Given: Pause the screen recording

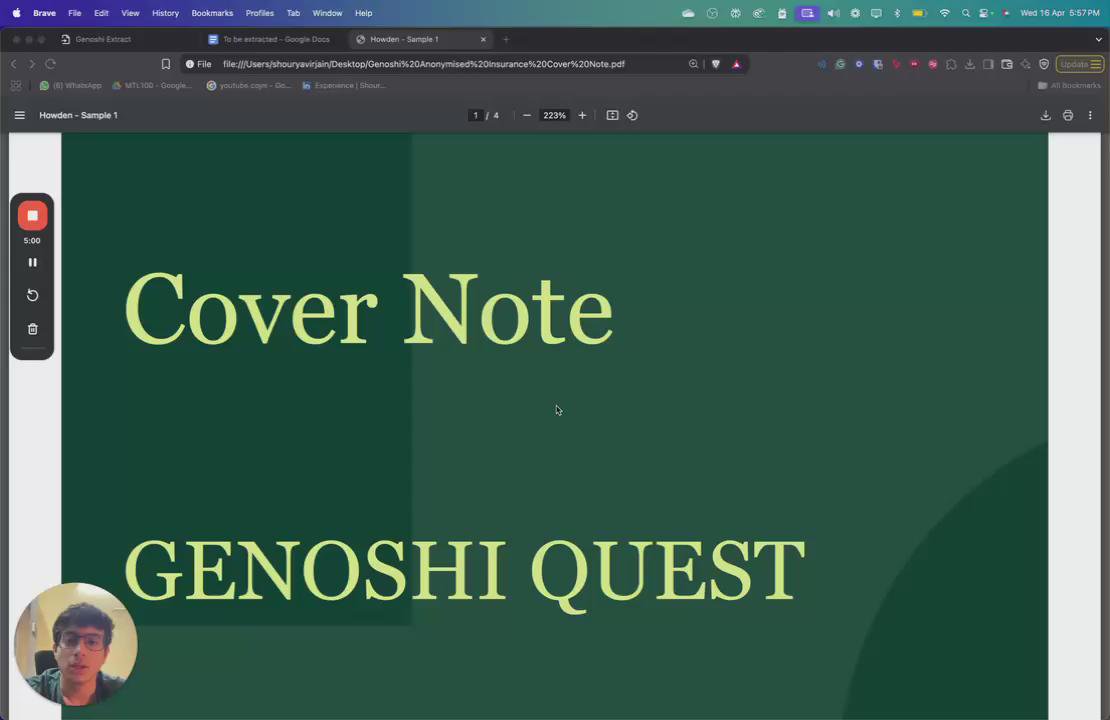Looking at the screenshot, I should pyautogui.click(x=33, y=262).
